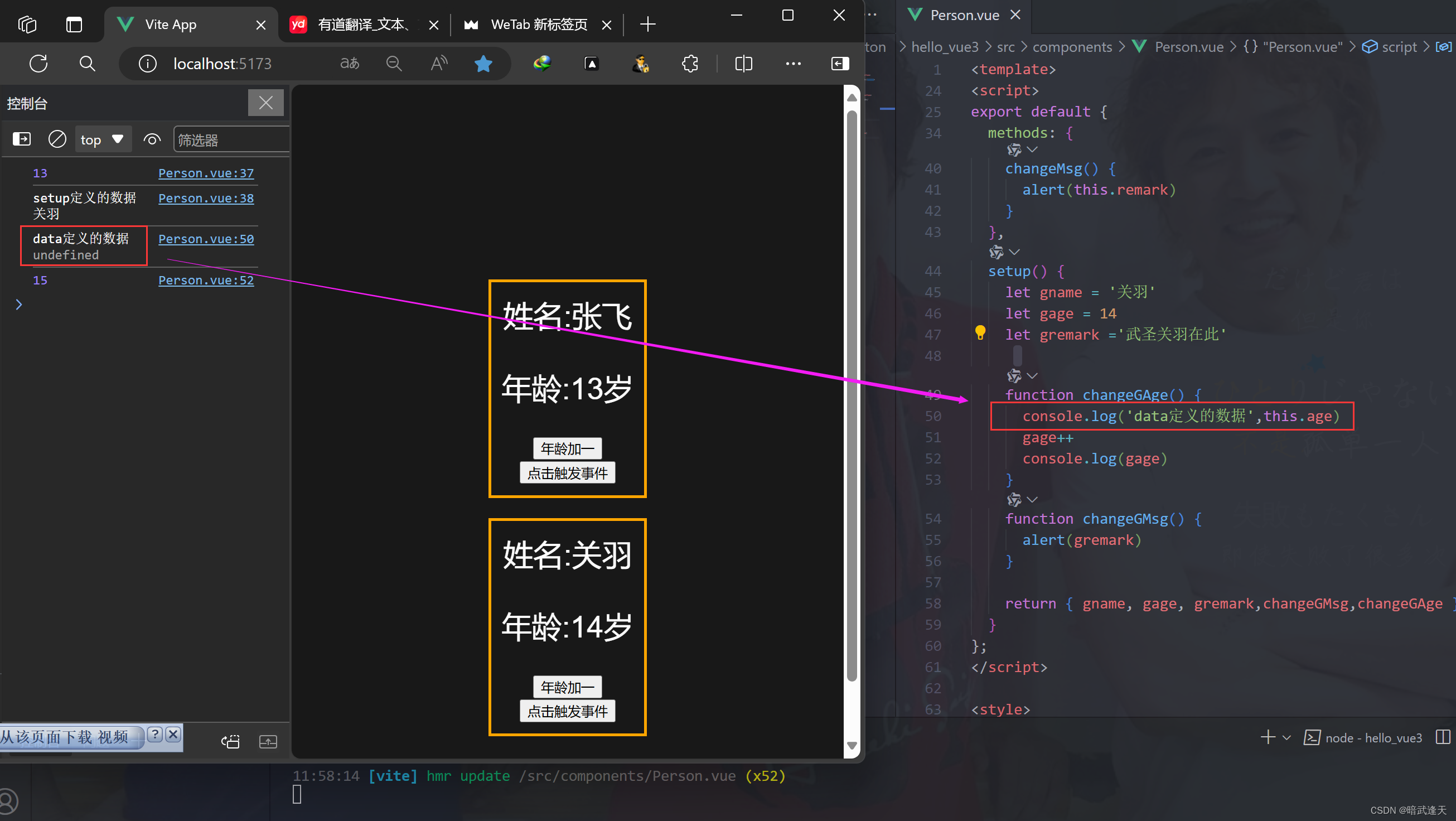Open the workspaces icon at top left

point(27,25)
